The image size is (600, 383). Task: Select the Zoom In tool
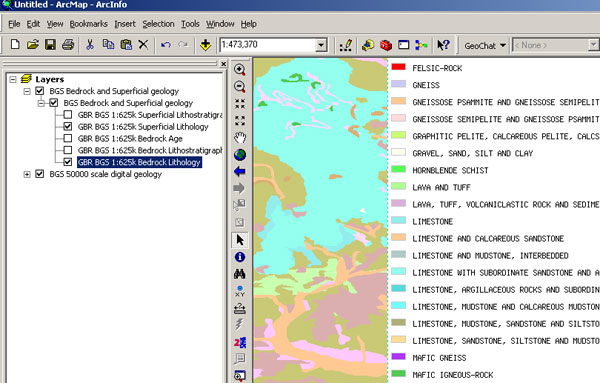click(x=240, y=69)
